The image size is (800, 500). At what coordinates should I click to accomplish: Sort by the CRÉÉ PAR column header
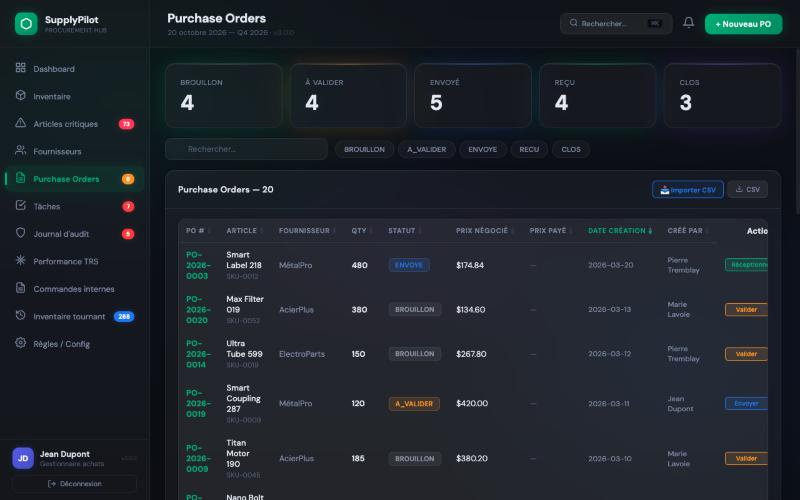[688, 231]
